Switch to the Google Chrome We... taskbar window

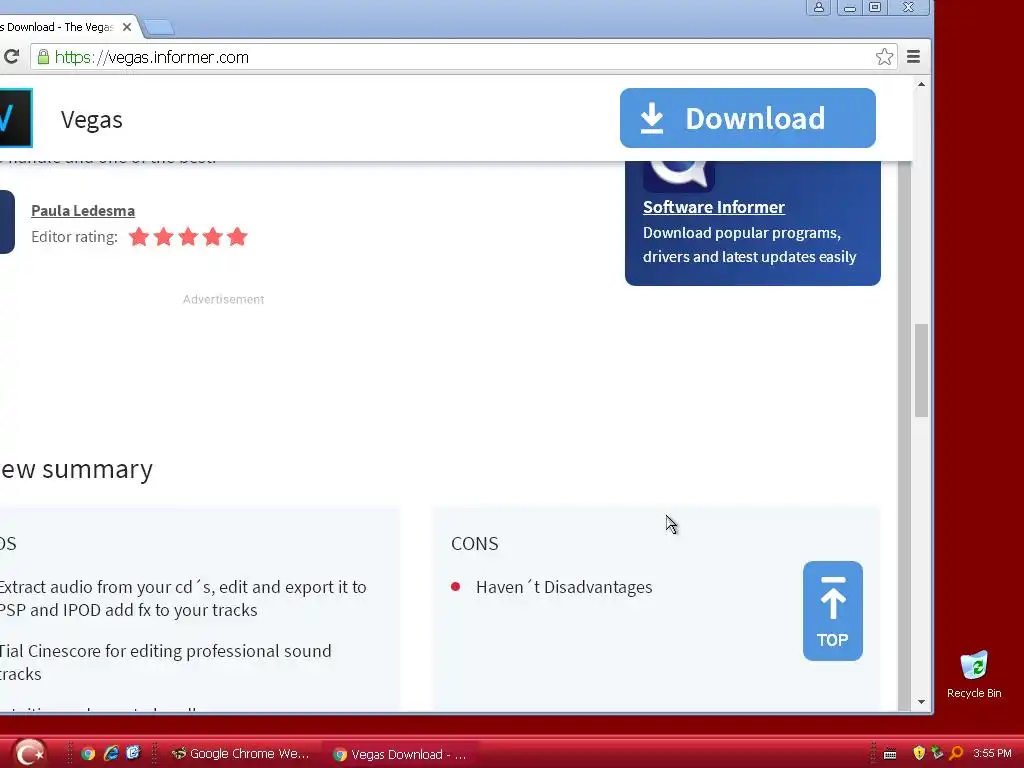[240, 754]
